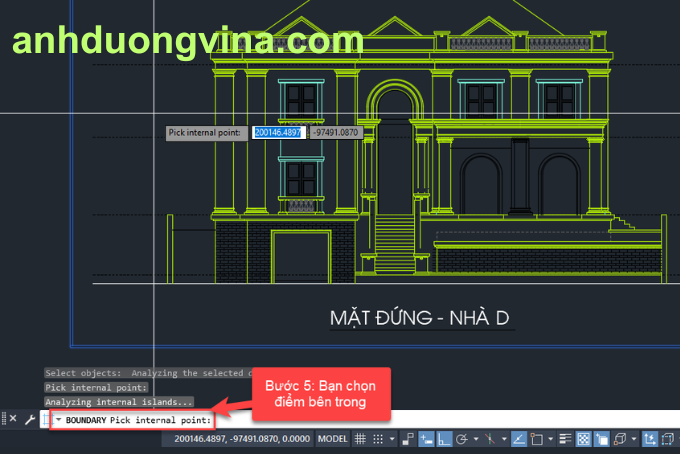Click polar tracking icon

click(x=461, y=439)
